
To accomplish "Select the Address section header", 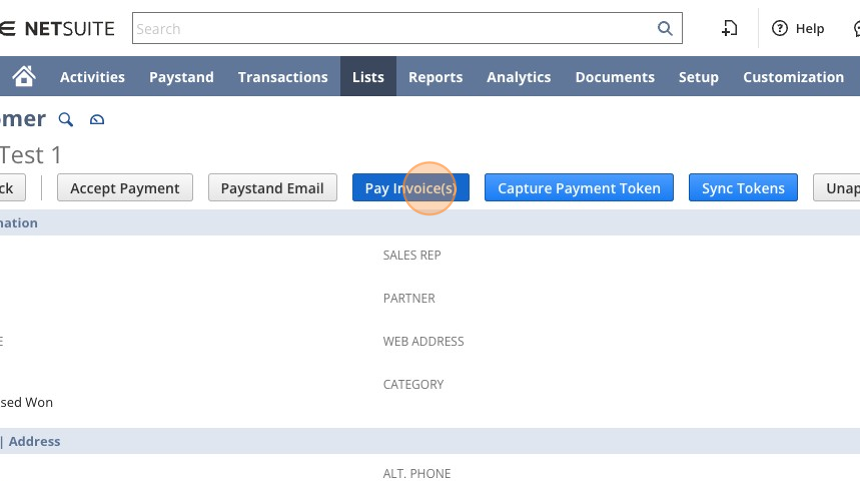I will click(x=35, y=442).
